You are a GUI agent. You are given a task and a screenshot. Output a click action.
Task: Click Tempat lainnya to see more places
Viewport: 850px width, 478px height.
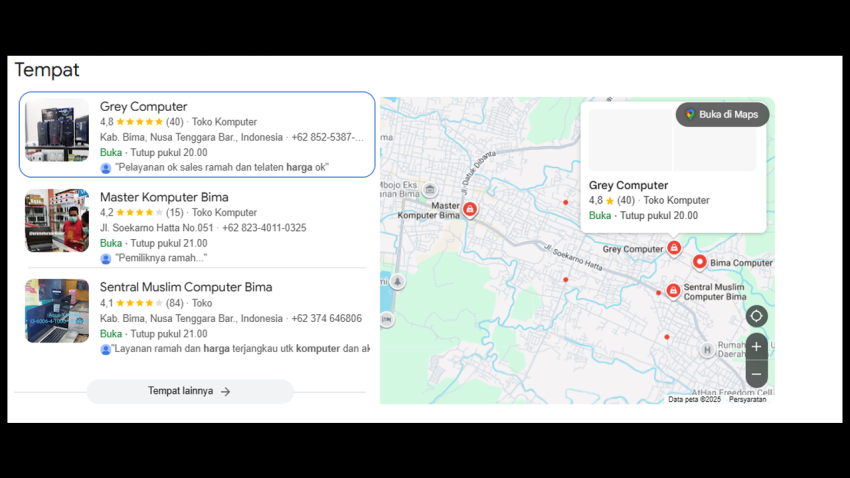point(190,391)
